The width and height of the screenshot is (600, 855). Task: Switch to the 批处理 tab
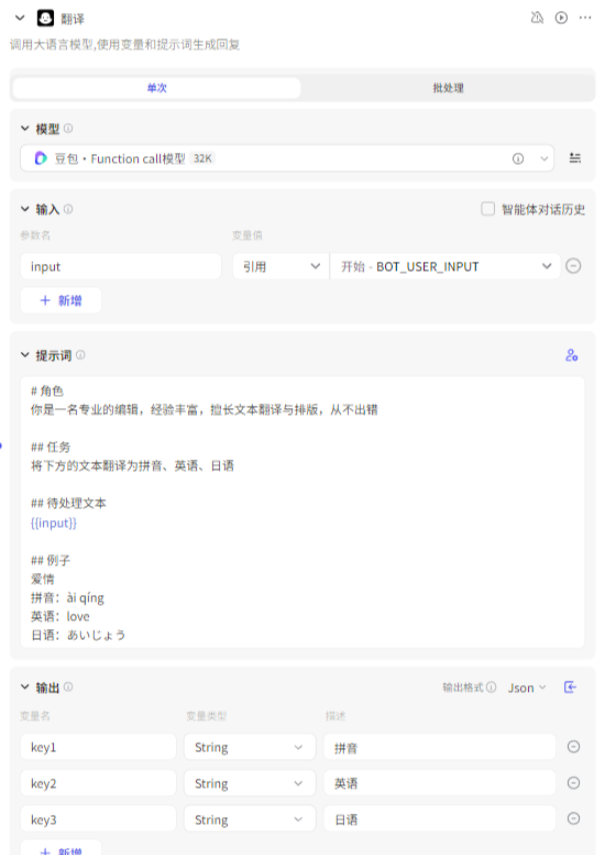[x=447, y=88]
